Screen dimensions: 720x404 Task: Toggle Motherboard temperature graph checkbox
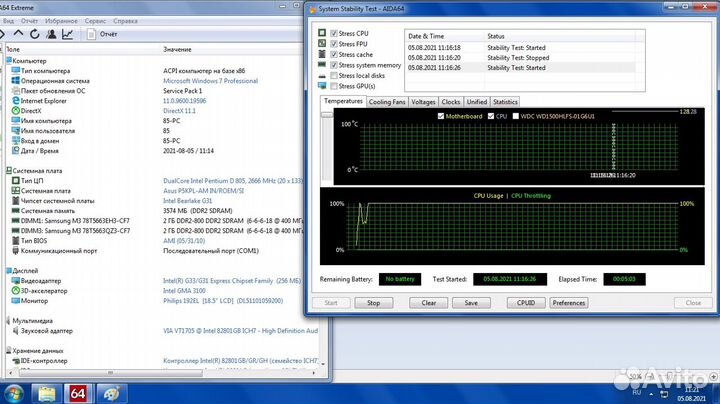[x=441, y=116]
